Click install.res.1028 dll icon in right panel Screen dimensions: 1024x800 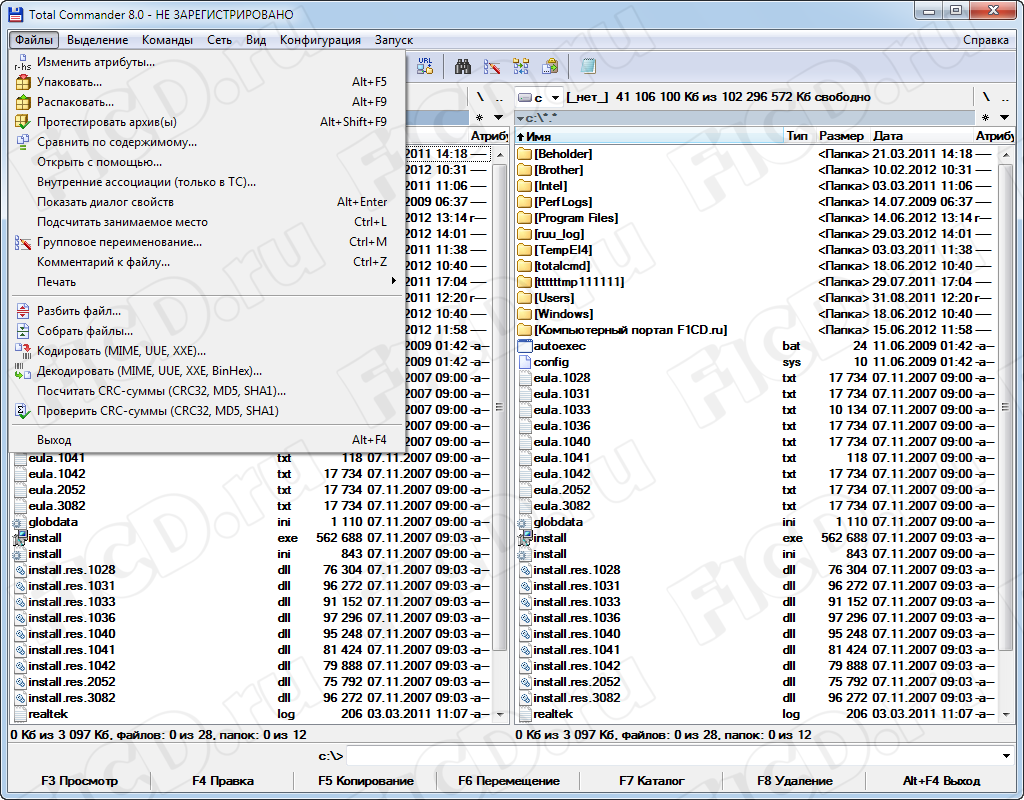coord(524,570)
